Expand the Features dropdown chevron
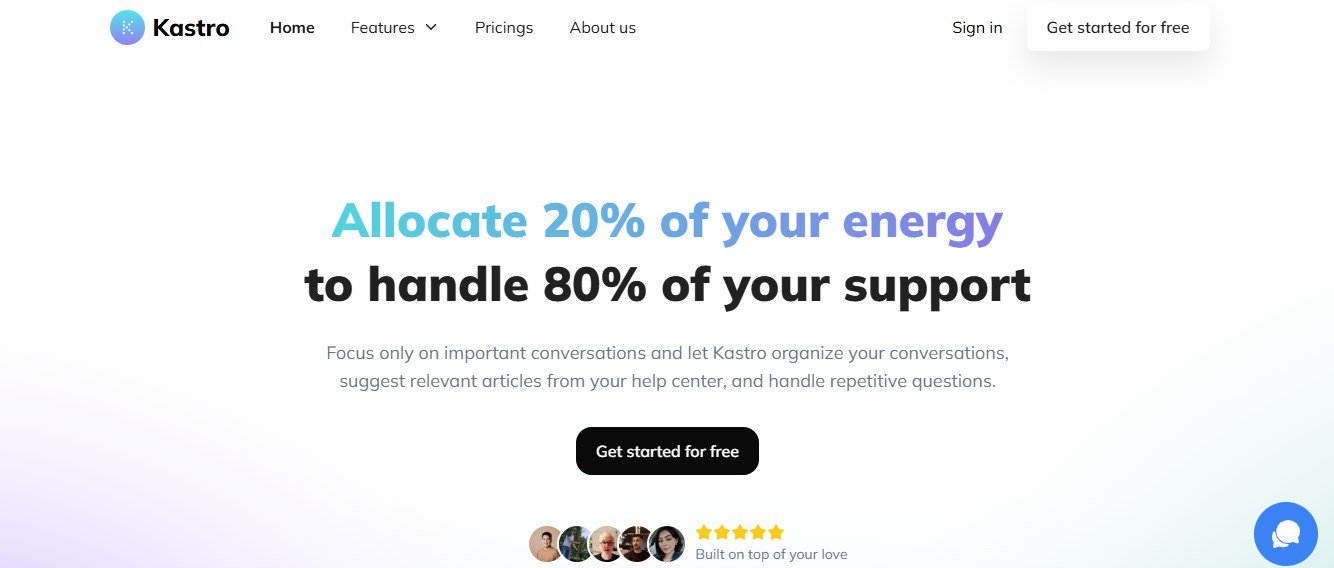The height and width of the screenshot is (568, 1334). (x=431, y=28)
